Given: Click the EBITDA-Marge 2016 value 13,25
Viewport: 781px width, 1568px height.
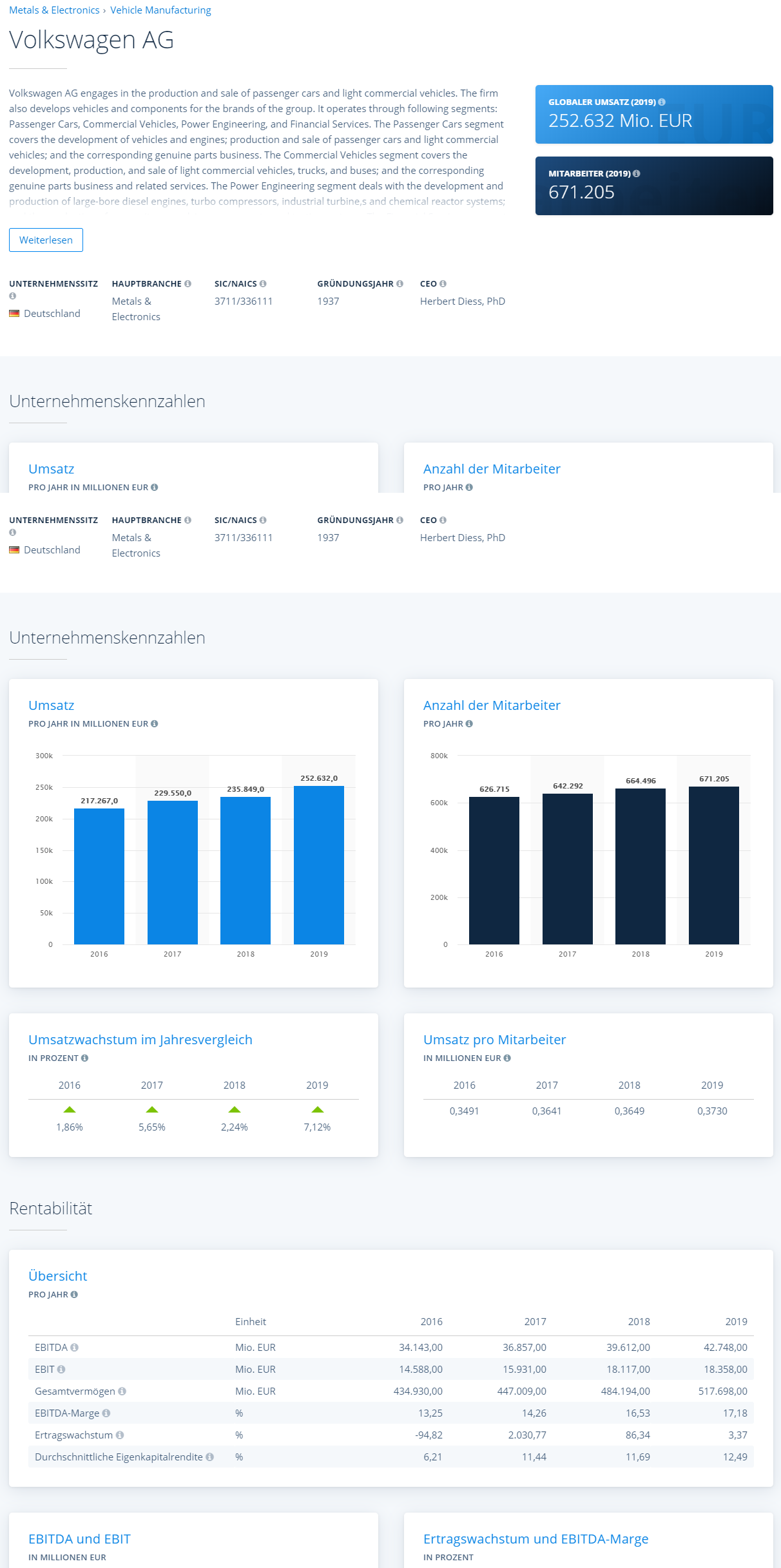Looking at the screenshot, I should 430,1413.
